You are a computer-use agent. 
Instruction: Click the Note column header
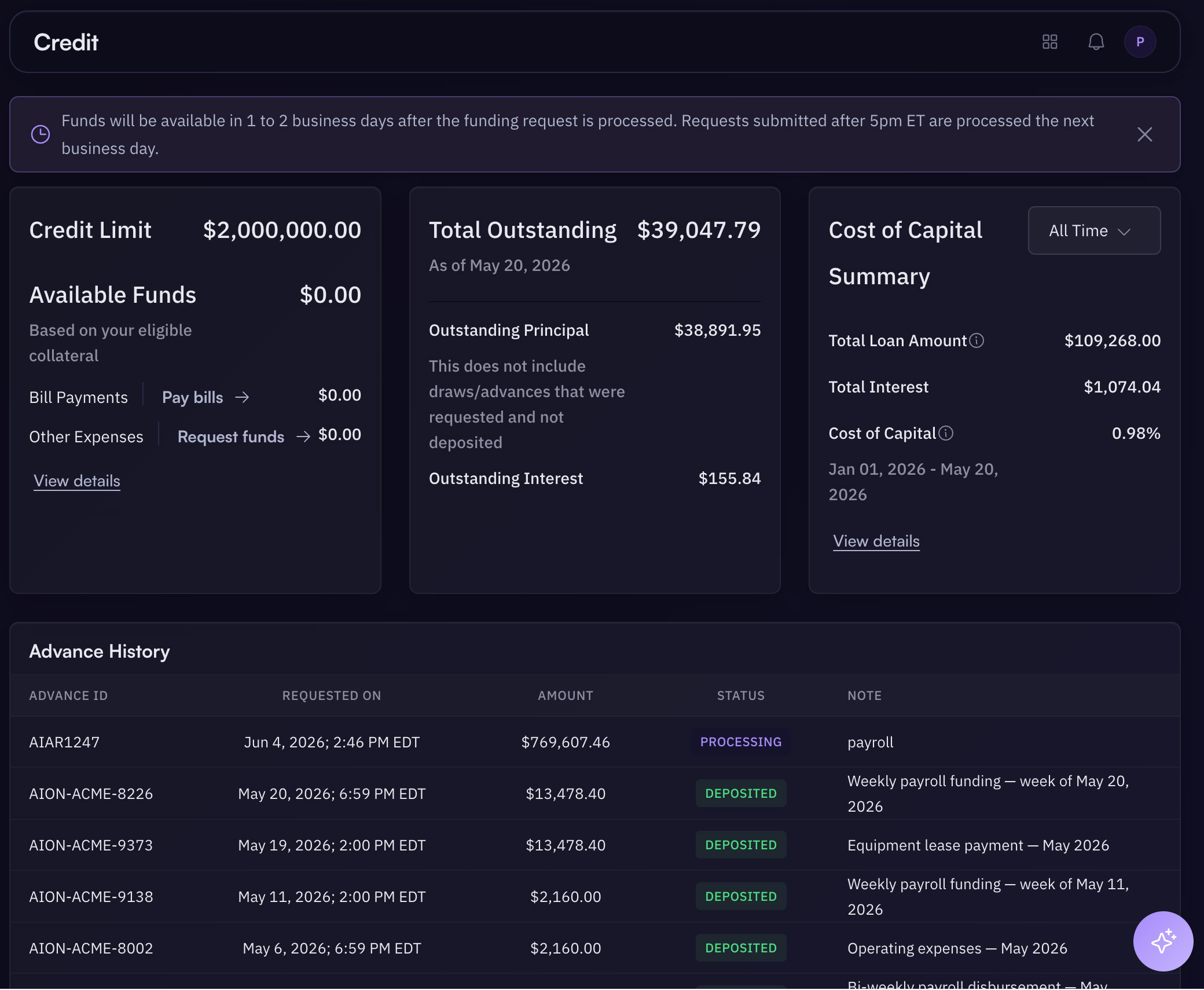coord(864,695)
